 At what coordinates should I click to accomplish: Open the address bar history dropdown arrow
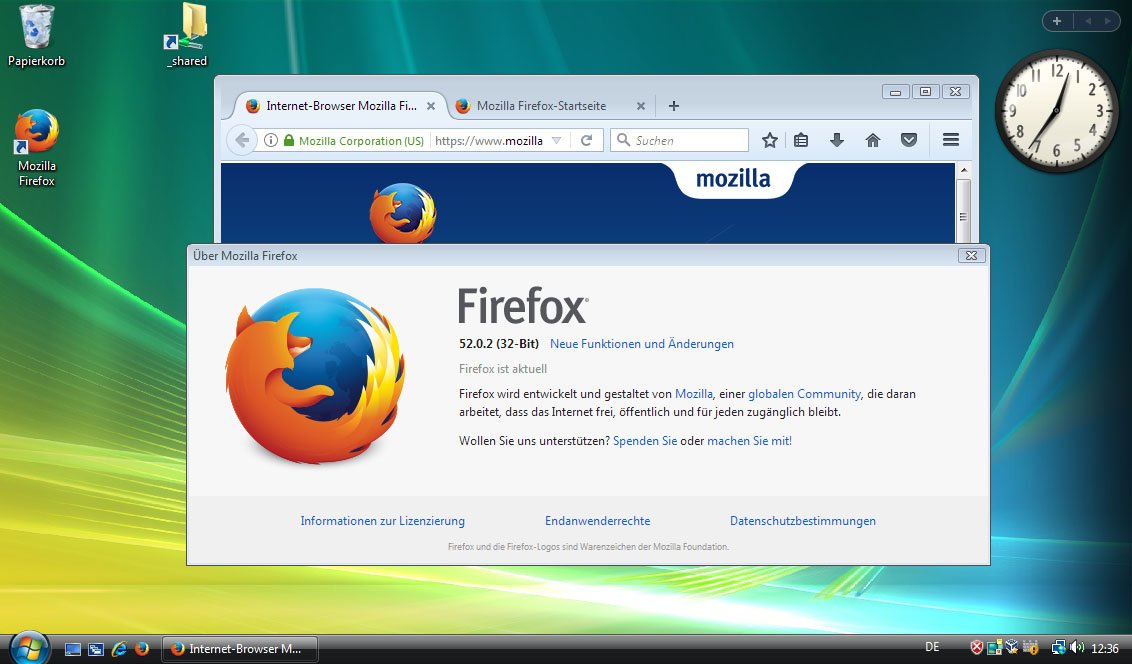point(557,140)
